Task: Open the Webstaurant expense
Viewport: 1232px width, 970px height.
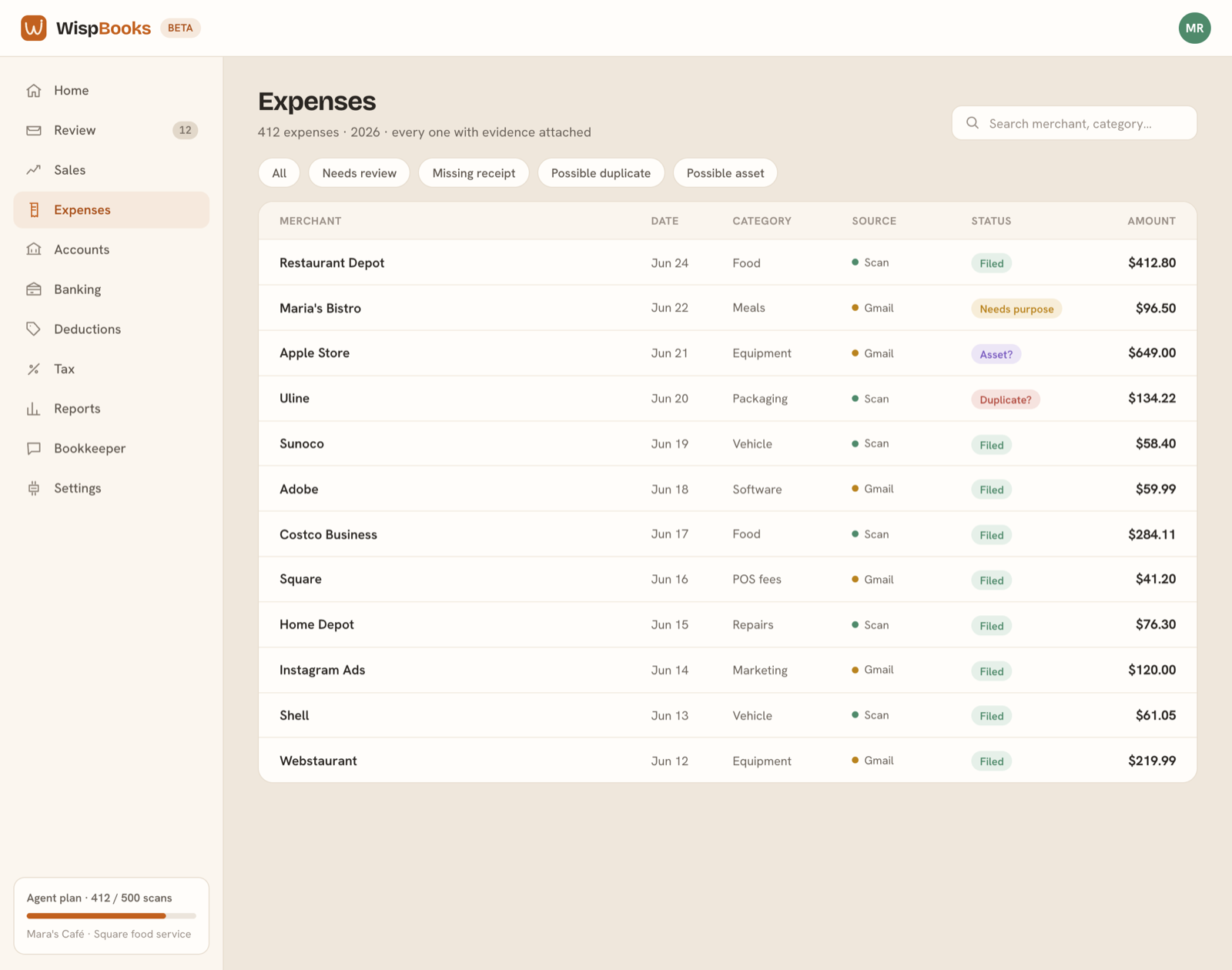Action: coord(728,761)
